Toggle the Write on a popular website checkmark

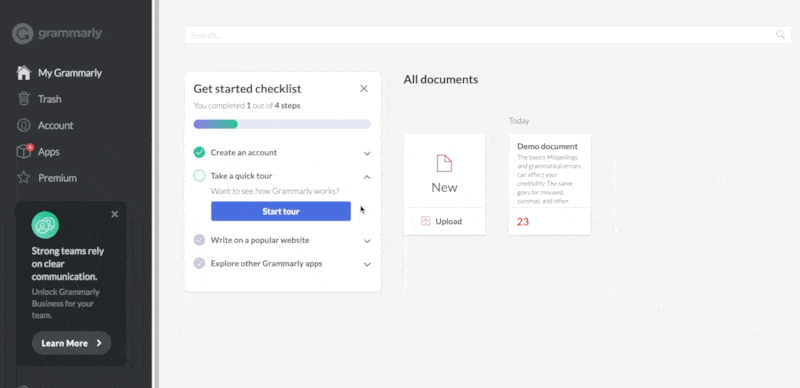199,240
